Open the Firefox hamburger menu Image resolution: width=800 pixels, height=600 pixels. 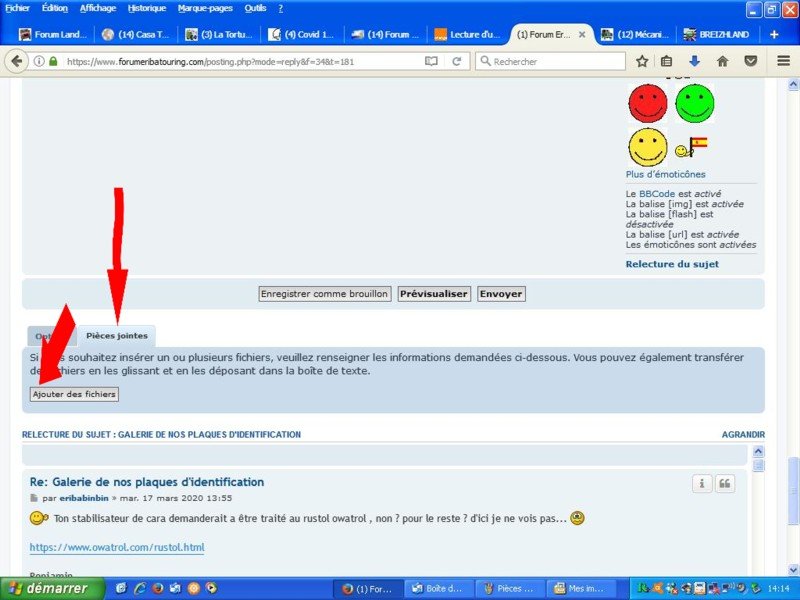(x=783, y=61)
